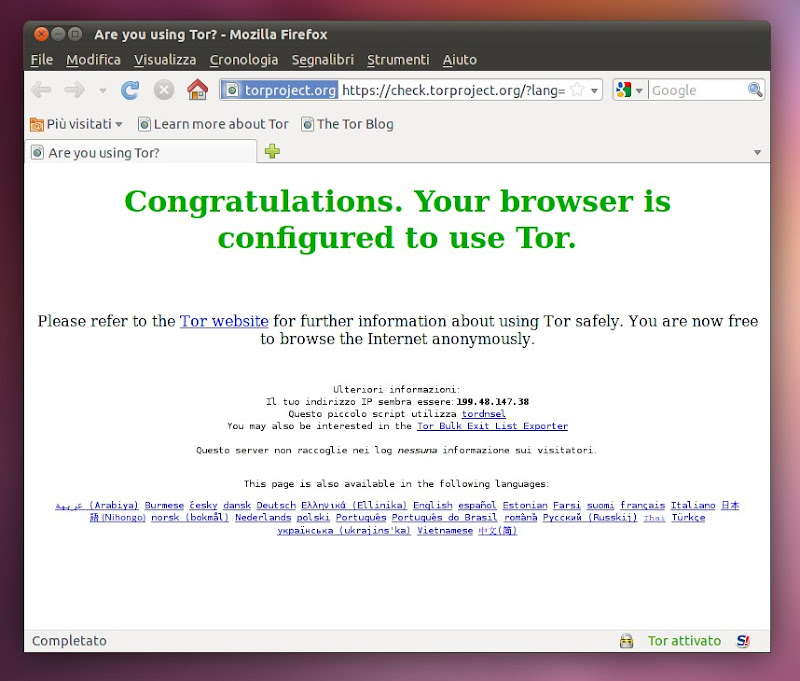800x681 pixels.
Task: Open the Strumenti menu
Action: [398, 60]
